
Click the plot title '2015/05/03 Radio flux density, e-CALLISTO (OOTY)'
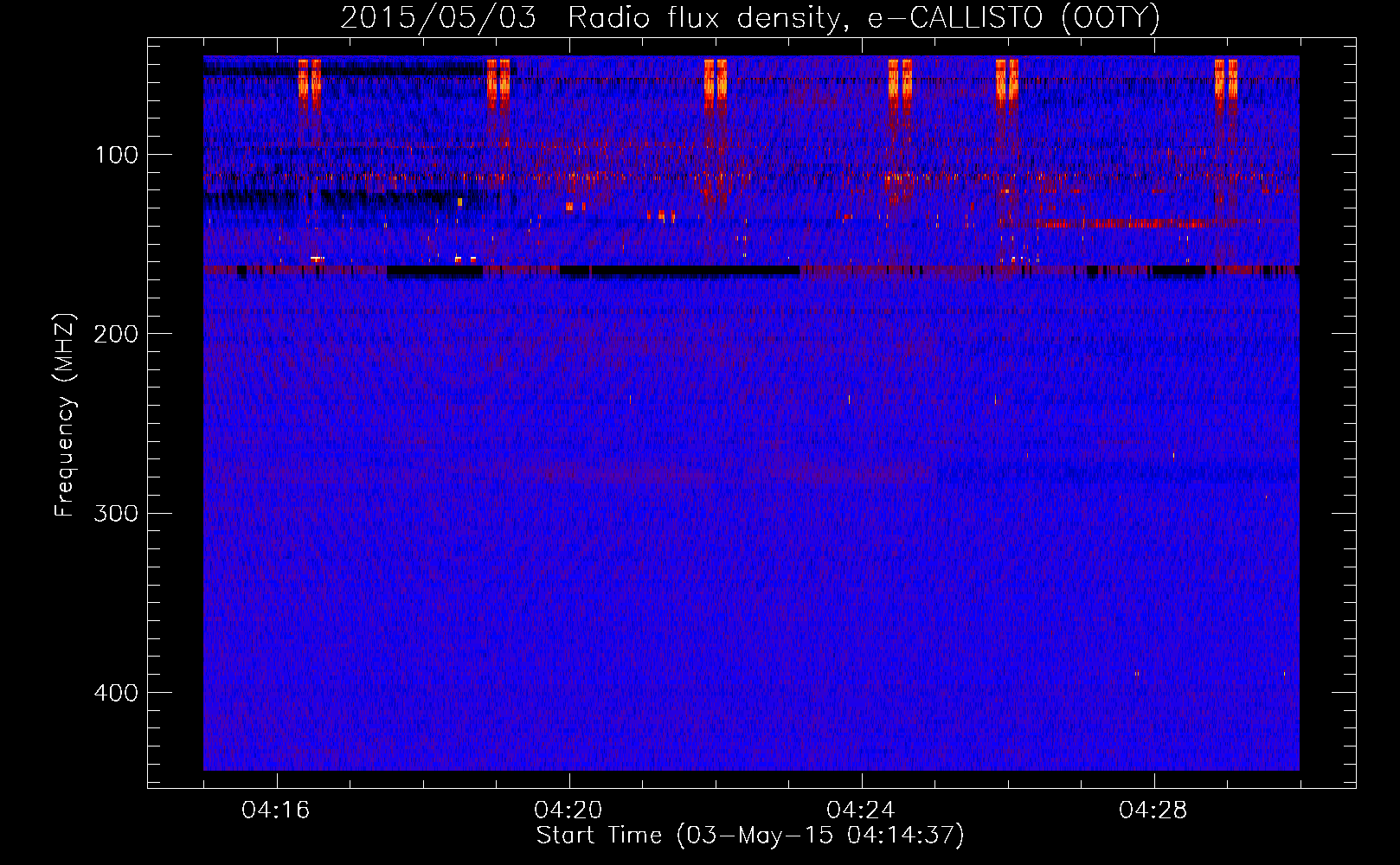pos(750,17)
